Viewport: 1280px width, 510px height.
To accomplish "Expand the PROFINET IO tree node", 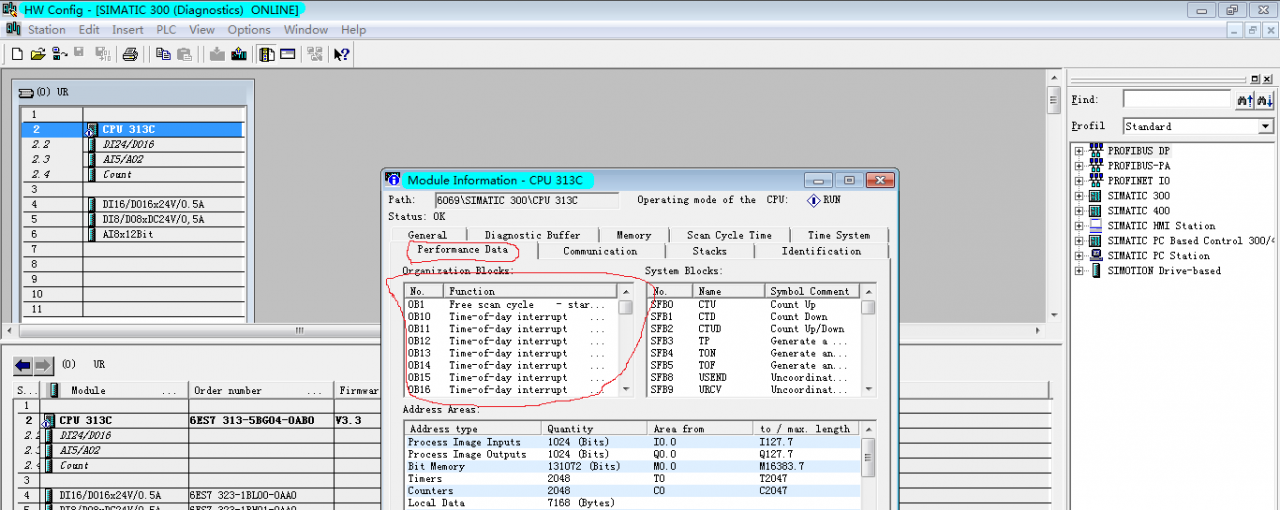I will pos(1079,181).
